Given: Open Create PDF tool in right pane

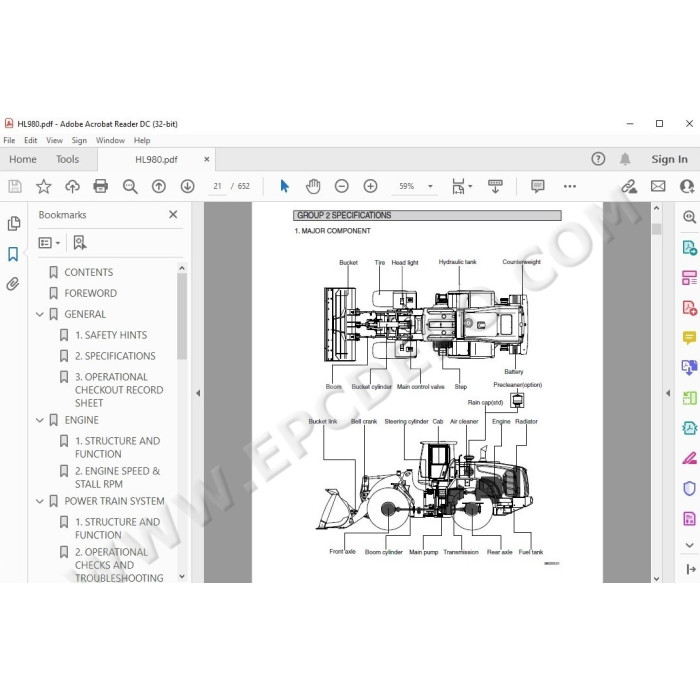Looking at the screenshot, I should 689,308.
